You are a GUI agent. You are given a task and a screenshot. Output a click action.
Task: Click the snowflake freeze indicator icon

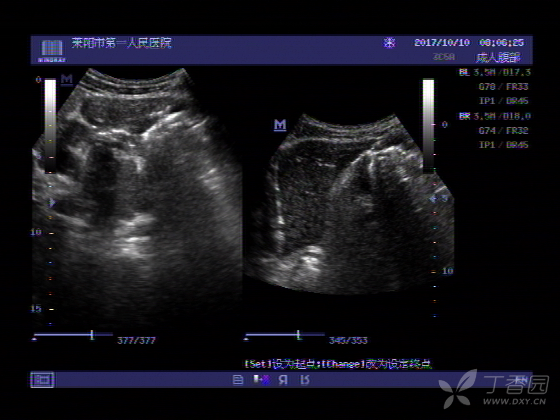(x=389, y=43)
